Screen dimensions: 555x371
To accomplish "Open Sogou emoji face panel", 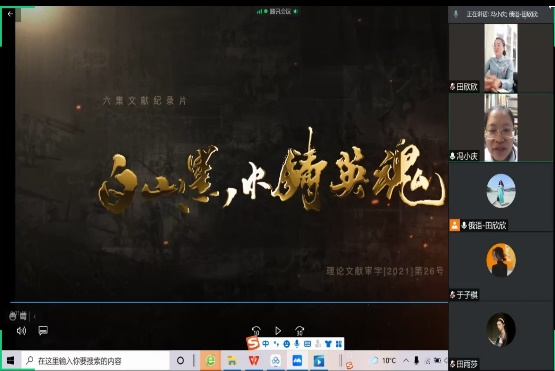I will (x=286, y=343).
